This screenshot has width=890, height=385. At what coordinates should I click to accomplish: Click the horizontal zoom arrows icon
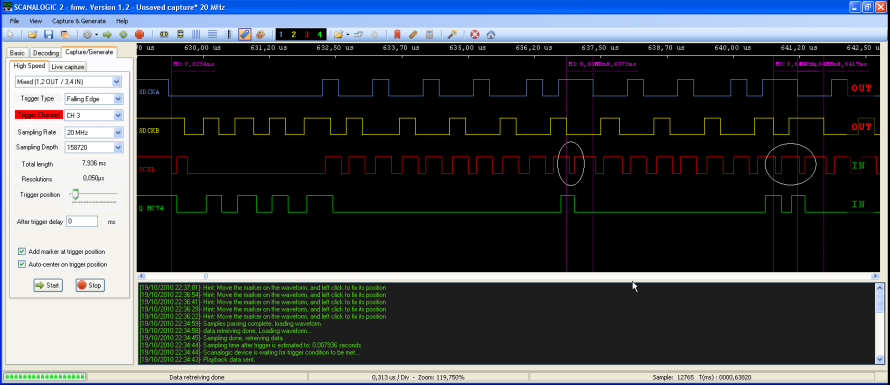click(x=165, y=35)
